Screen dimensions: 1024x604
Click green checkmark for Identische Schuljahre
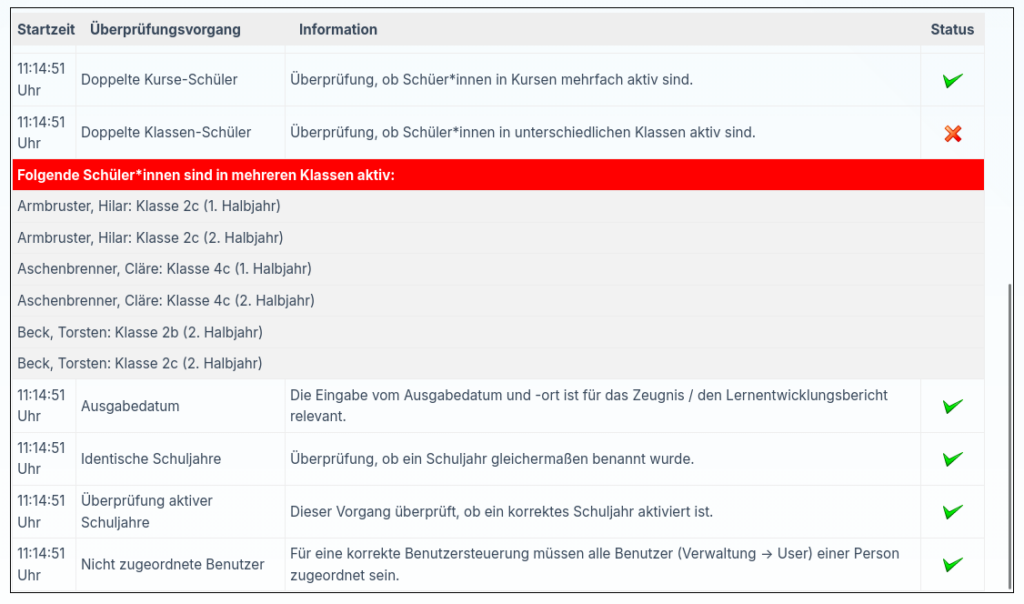(952, 459)
